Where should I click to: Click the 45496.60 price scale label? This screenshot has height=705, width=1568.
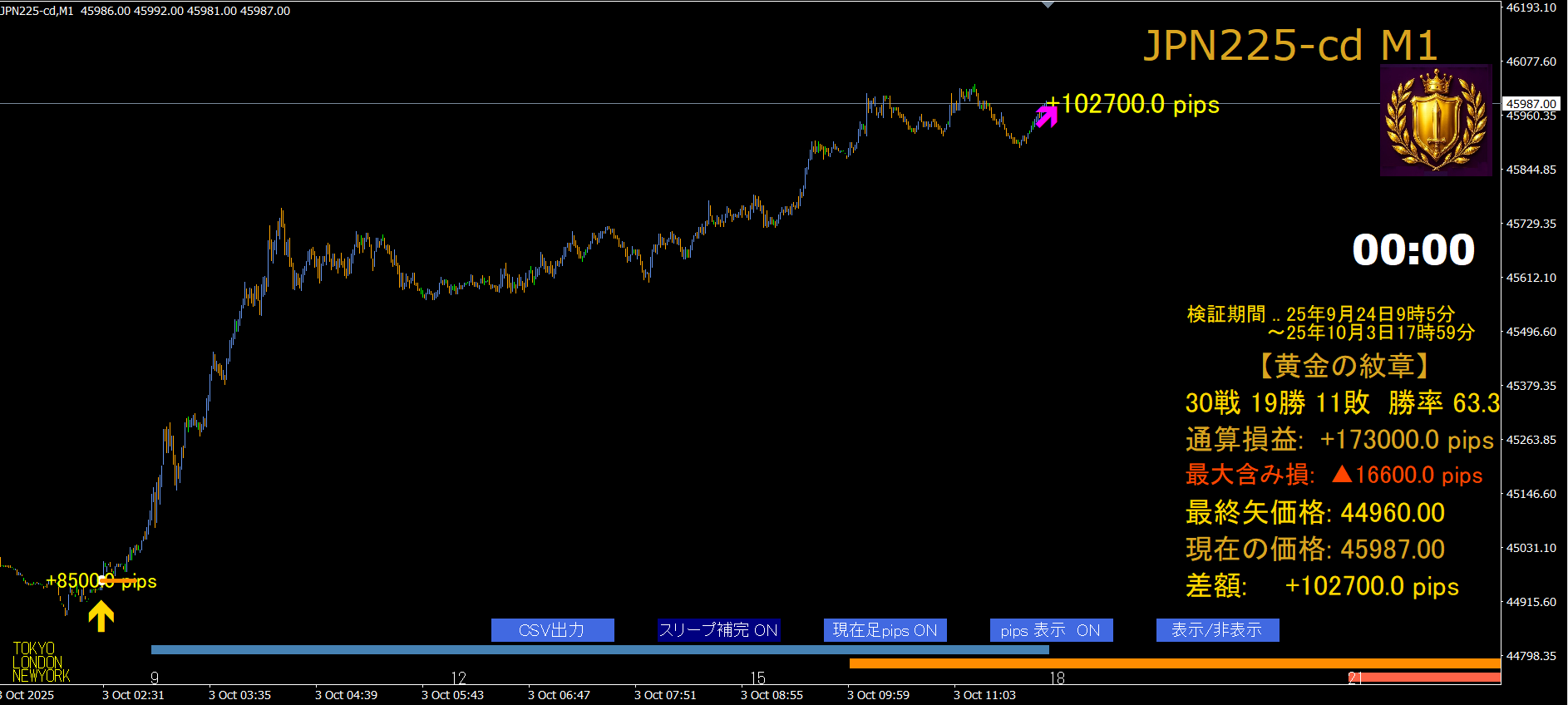point(1531,332)
